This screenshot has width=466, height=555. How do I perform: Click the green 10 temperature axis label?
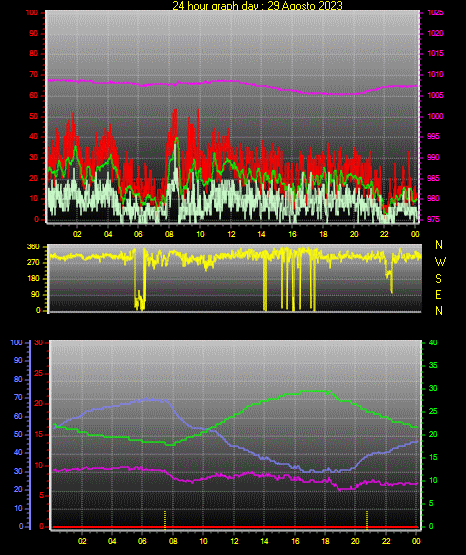point(433,480)
